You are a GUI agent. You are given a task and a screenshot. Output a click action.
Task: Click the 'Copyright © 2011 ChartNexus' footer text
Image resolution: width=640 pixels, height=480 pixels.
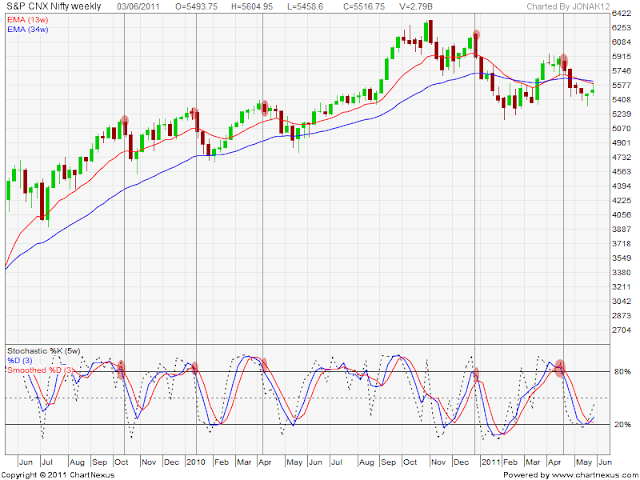(x=58, y=475)
